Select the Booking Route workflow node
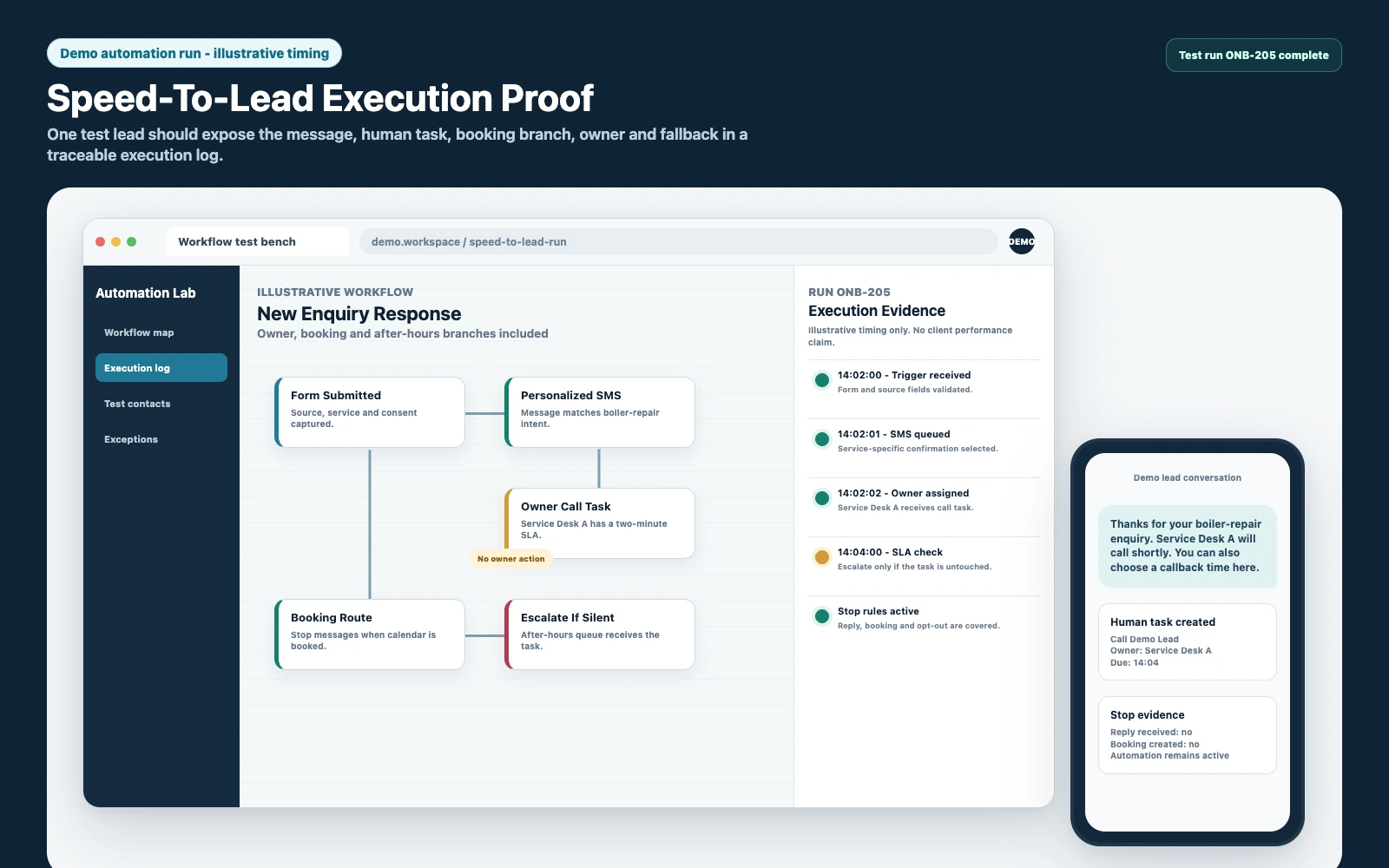Image resolution: width=1389 pixels, height=868 pixels. [370, 635]
